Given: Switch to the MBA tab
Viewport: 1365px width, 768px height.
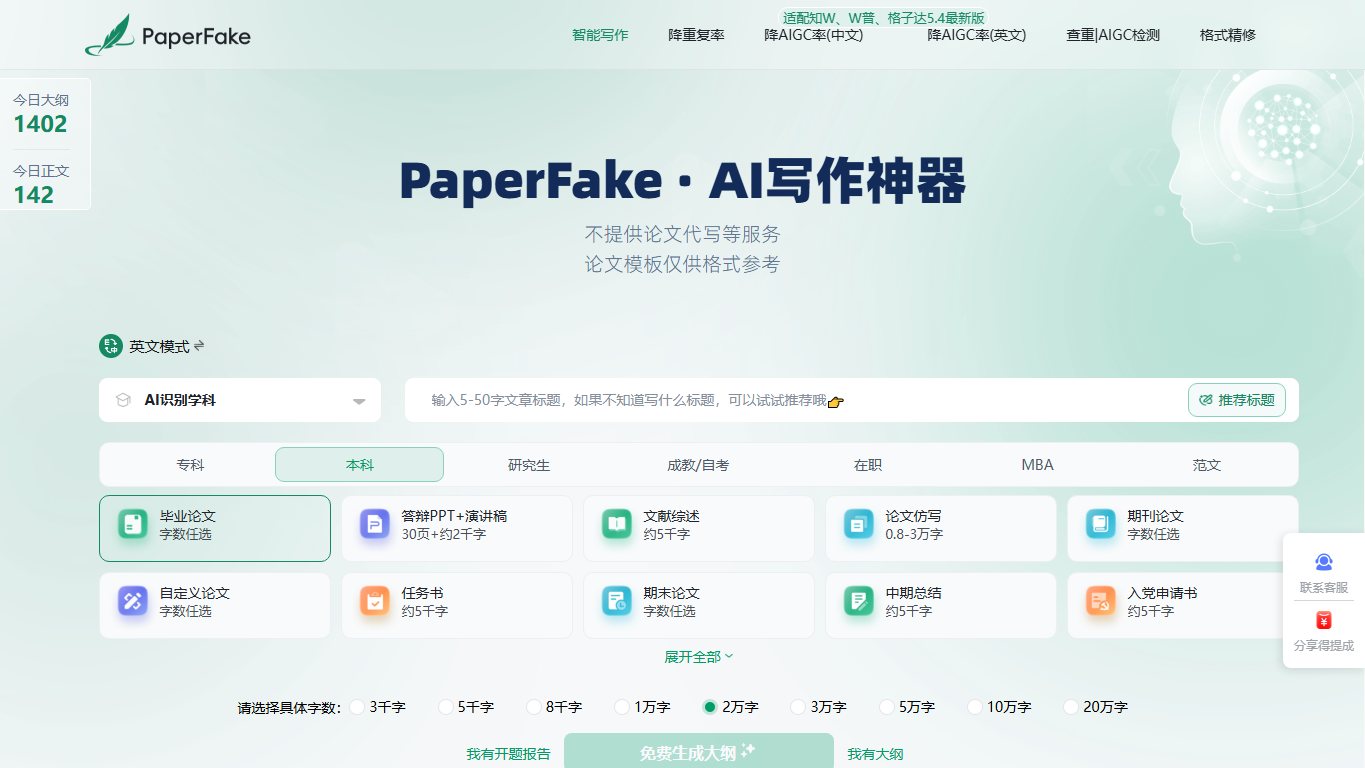Looking at the screenshot, I should (x=1037, y=465).
